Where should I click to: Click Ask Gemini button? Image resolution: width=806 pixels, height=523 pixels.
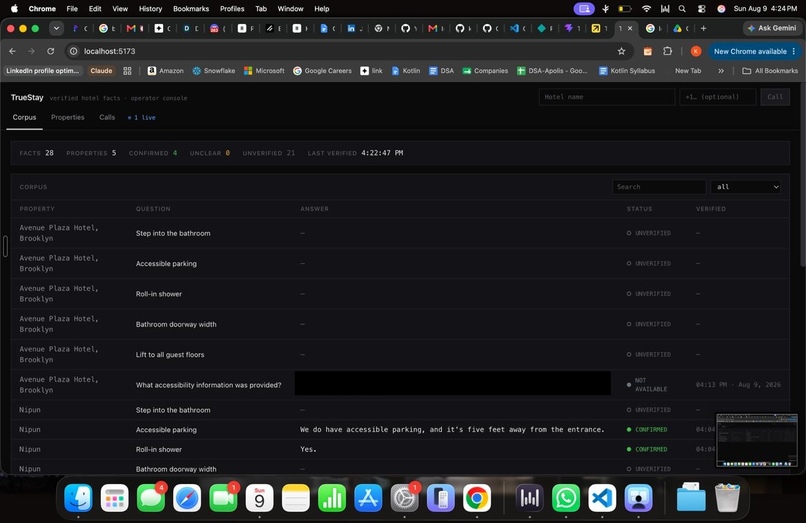772,28
